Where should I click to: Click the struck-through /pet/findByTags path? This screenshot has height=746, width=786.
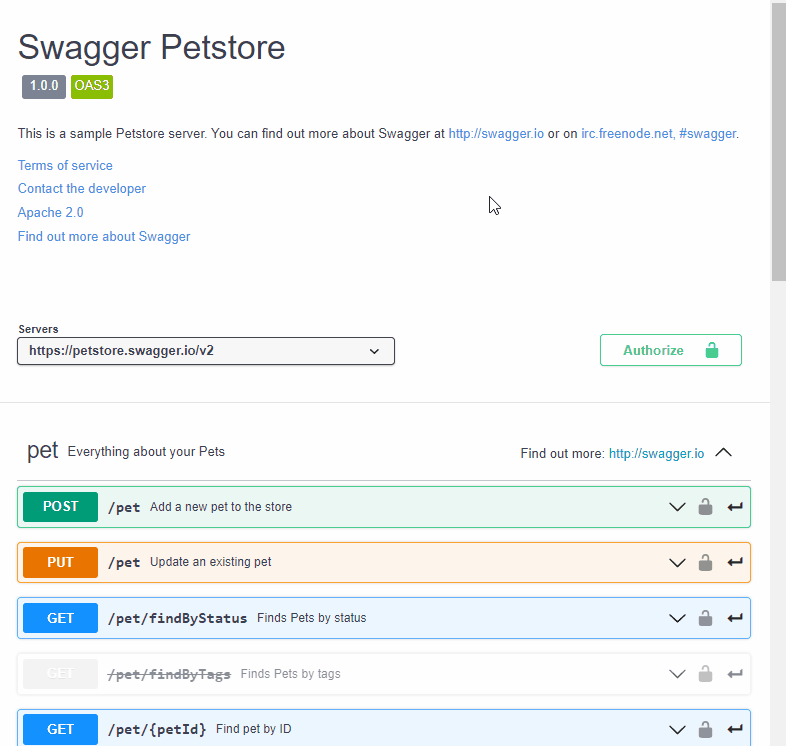tap(169, 674)
